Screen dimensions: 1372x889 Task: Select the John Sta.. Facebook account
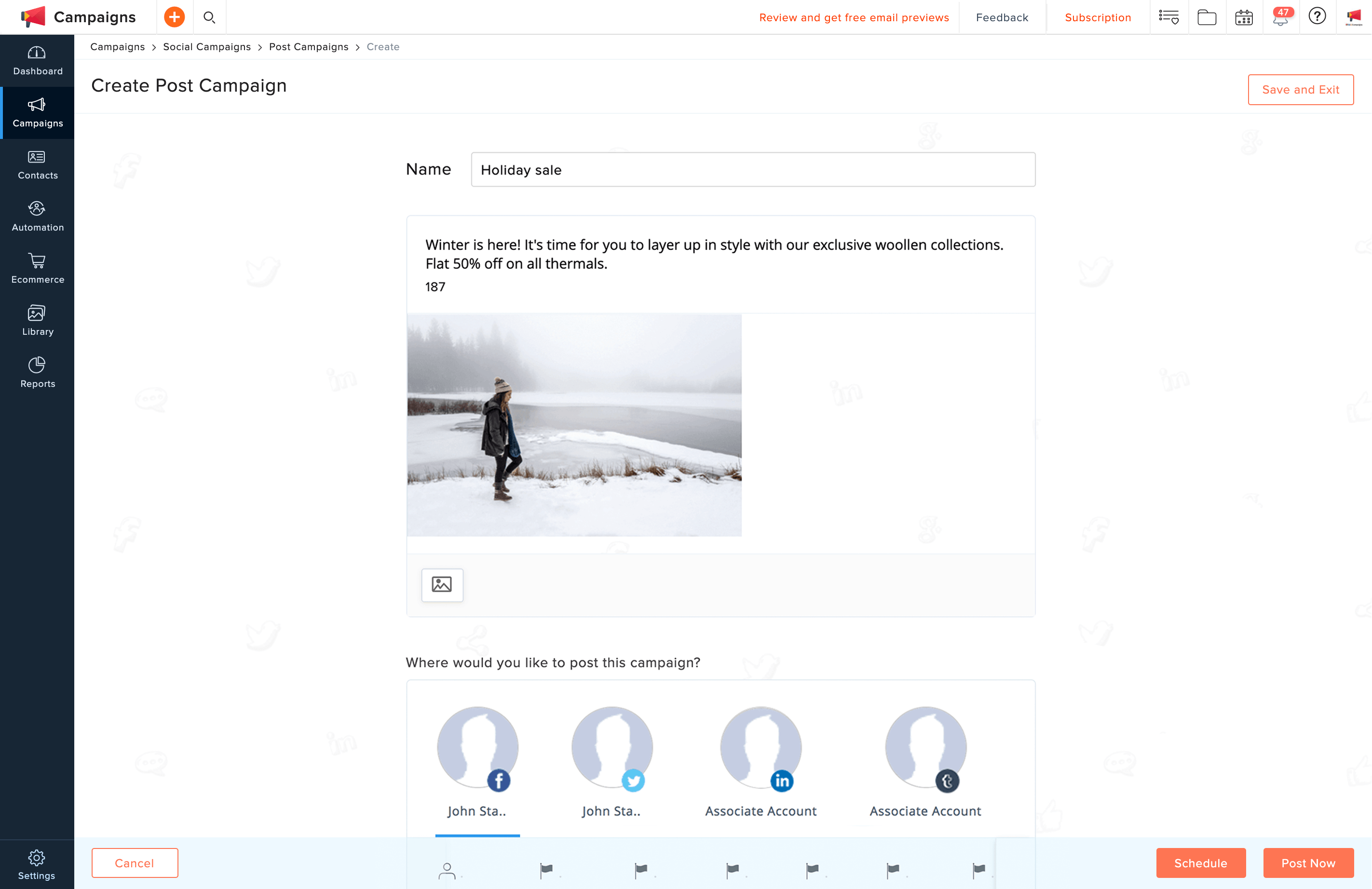point(477,762)
